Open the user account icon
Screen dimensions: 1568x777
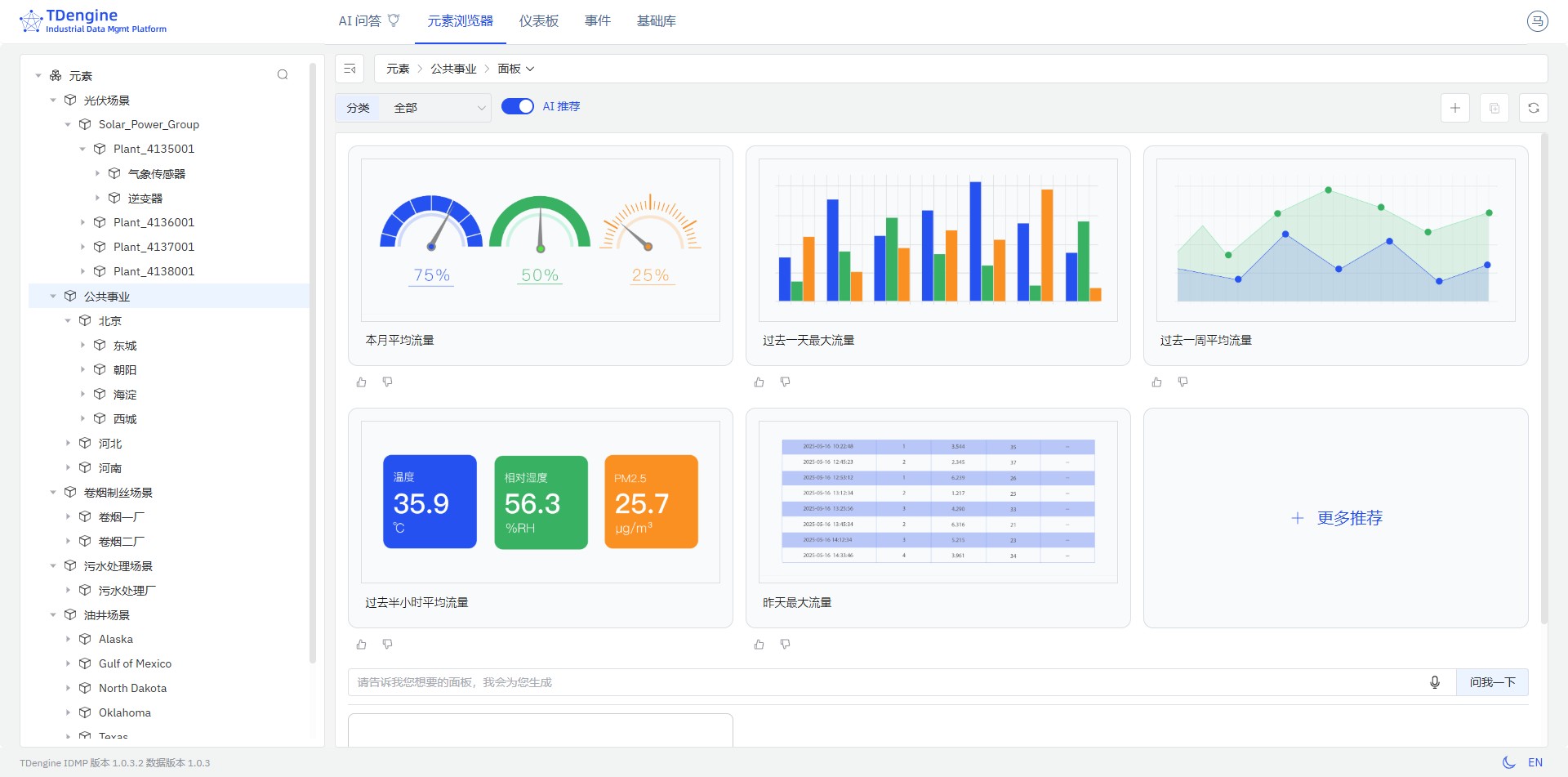coord(1538,21)
